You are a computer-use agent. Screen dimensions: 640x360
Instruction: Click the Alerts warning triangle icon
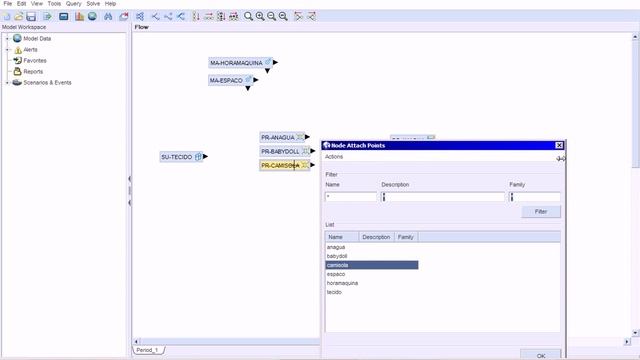coord(18,50)
